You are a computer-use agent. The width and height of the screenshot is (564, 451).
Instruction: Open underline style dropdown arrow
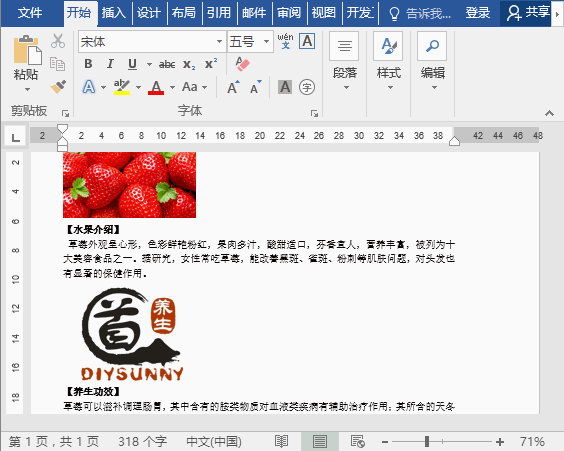(149, 65)
